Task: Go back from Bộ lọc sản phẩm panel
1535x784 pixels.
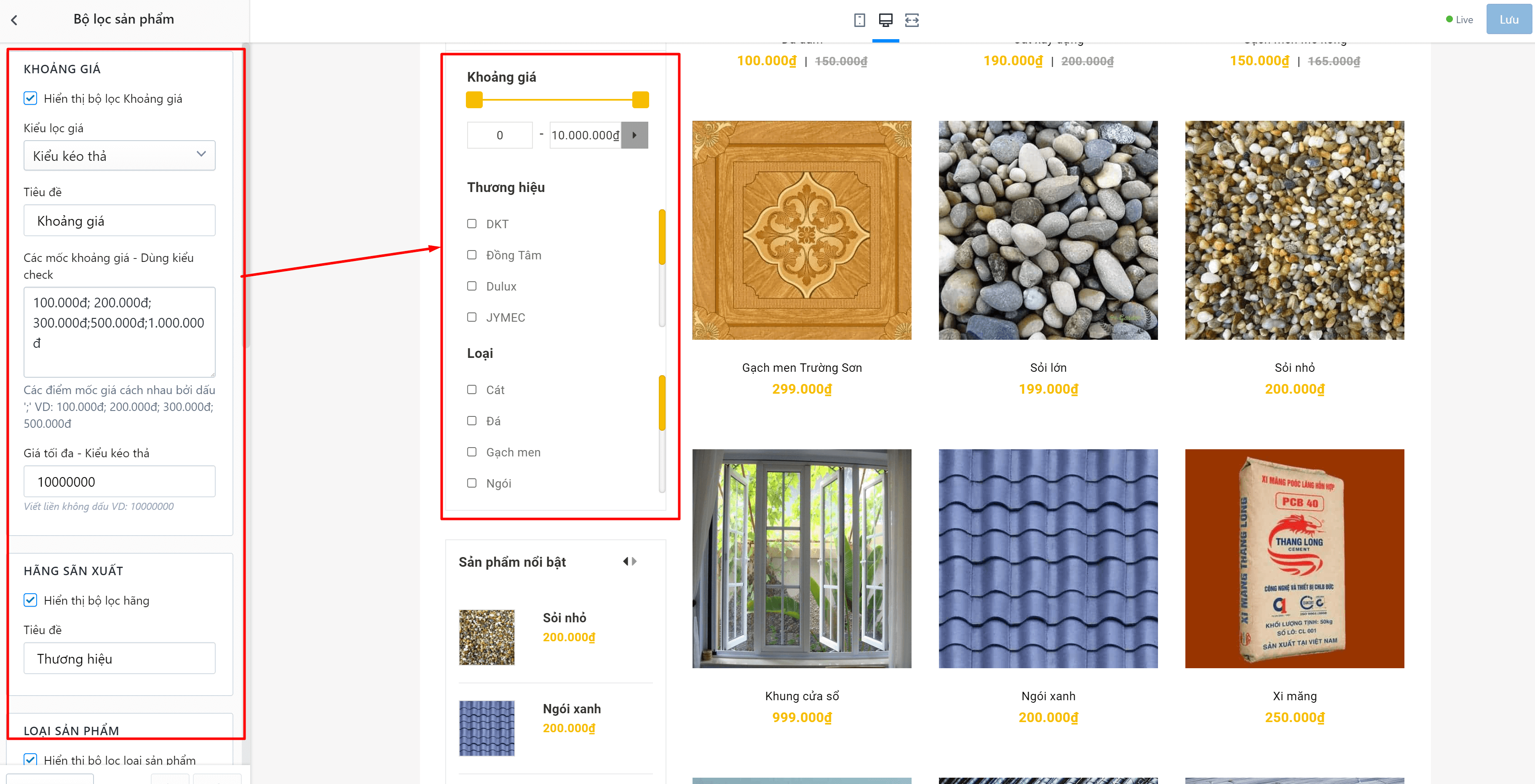Action: (14, 20)
